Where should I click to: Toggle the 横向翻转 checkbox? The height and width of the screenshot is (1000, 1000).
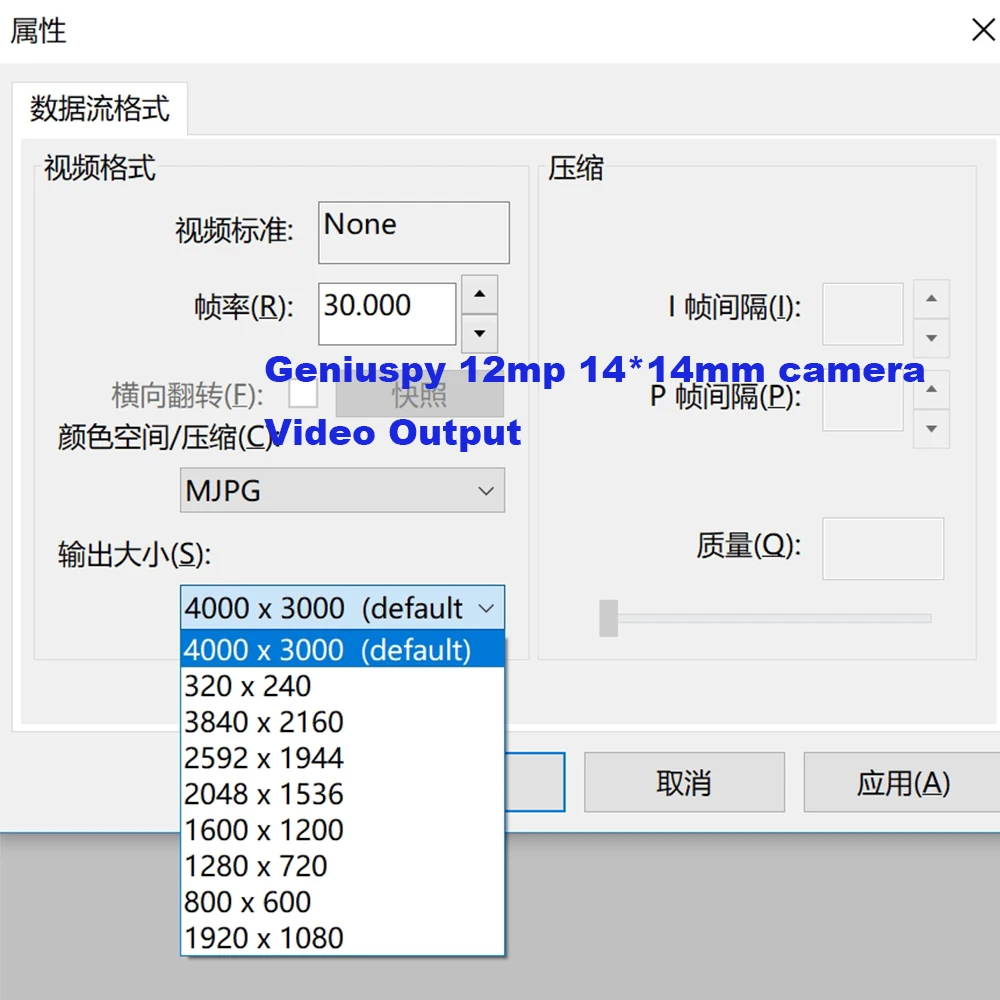302,395
